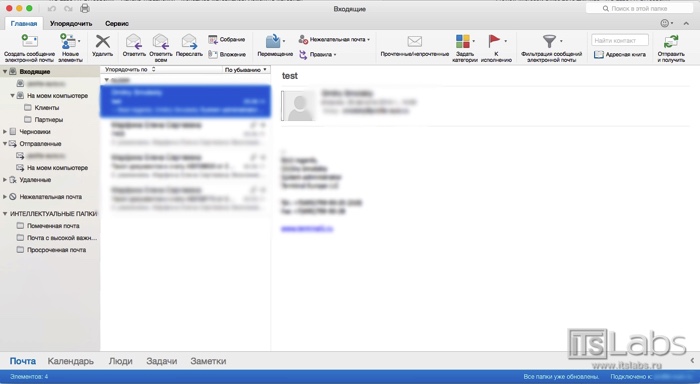Viewport: 700px width, 384px height.
Task: Click the Reply All (Ответить всем) icon
Action: click(161, 42)
